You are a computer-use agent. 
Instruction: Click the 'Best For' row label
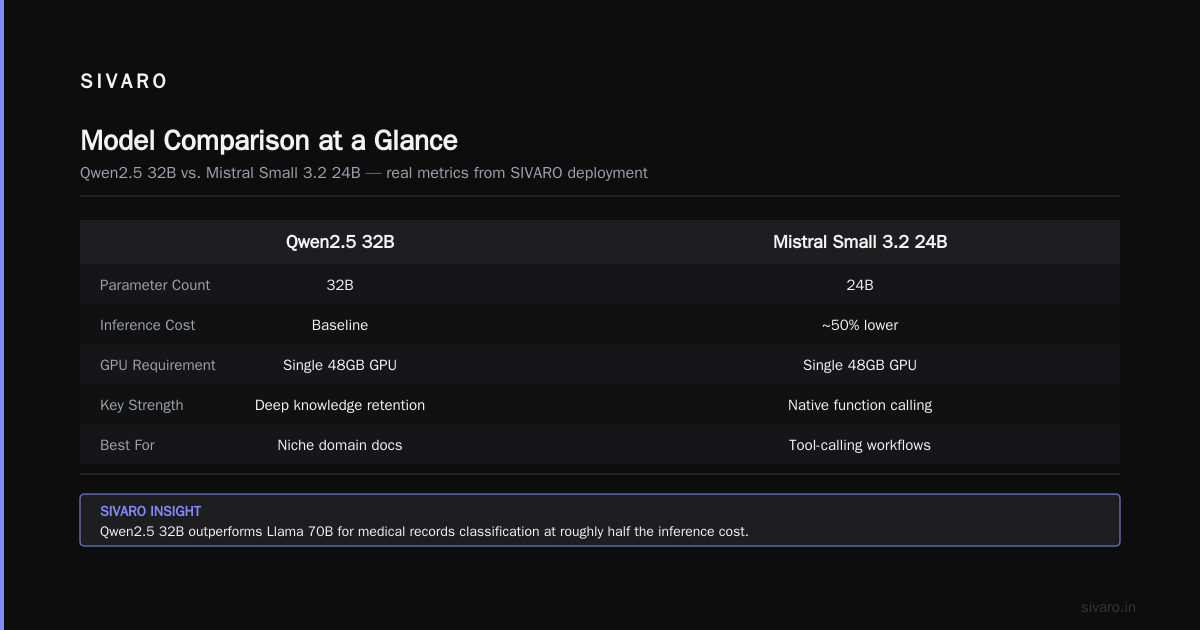(127, 445)
